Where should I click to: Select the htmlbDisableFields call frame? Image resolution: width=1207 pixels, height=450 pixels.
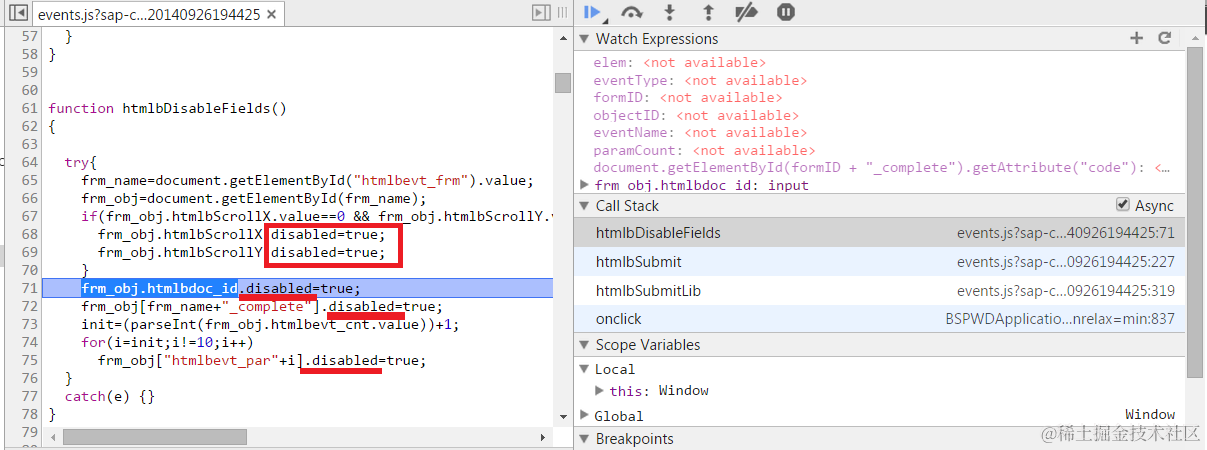coord(880,233)
